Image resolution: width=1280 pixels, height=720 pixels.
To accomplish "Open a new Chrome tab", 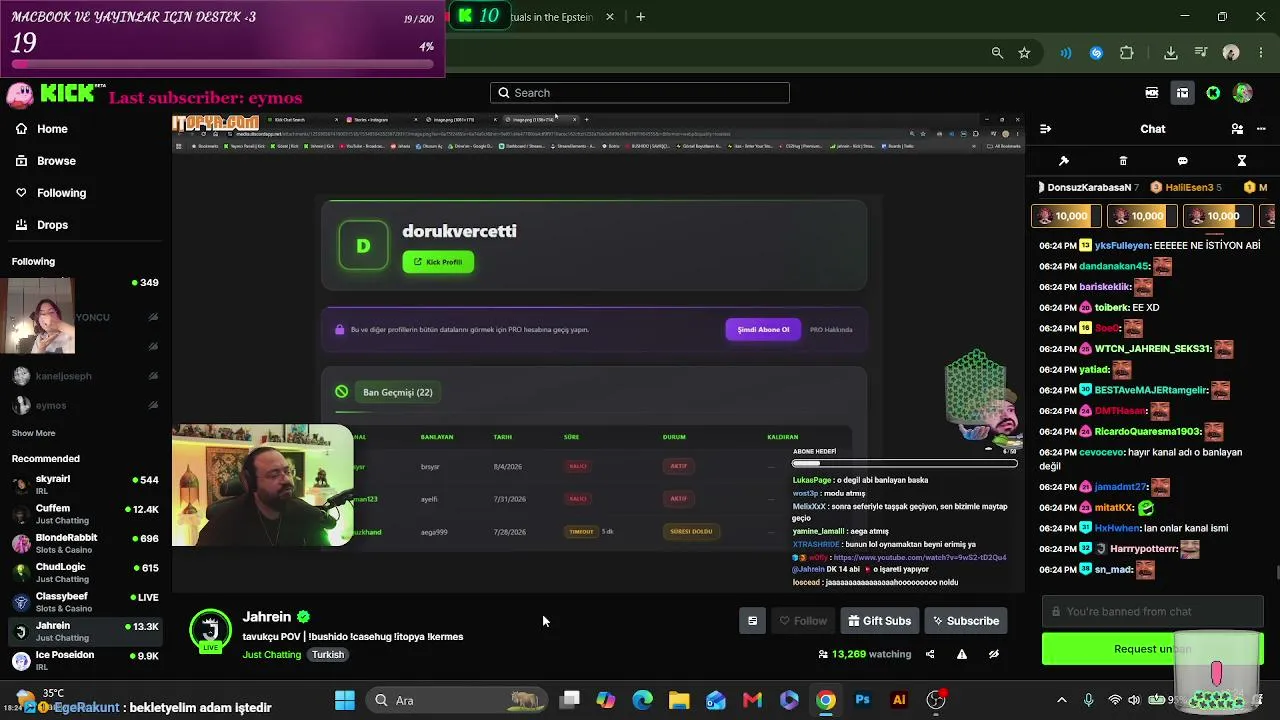I will [640, 17].
